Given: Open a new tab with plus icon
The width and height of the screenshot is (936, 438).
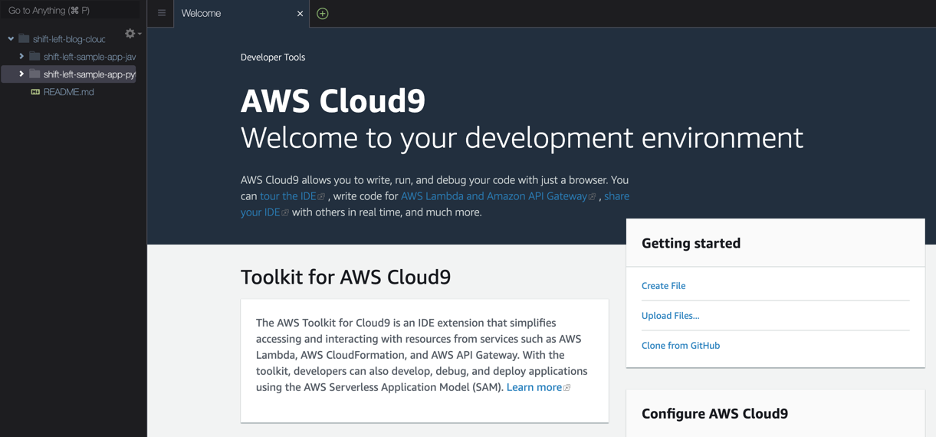Looking at the screenshot, I should 322,13.
